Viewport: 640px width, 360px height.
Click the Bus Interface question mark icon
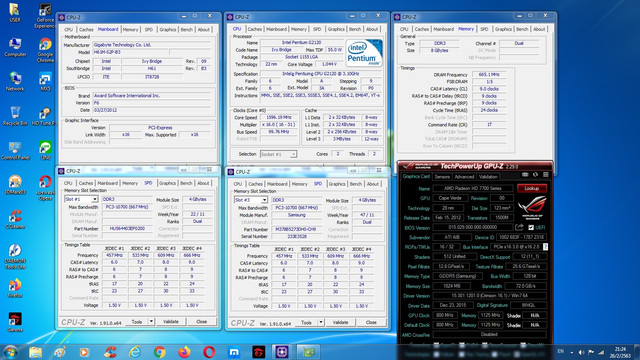545,247
